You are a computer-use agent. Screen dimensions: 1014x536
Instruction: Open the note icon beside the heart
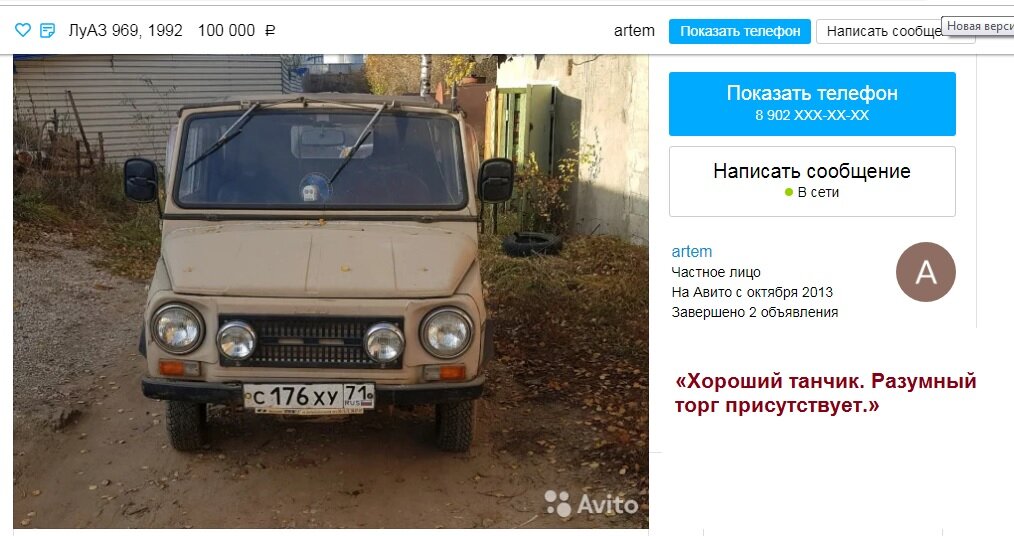(x=47, y=30)
